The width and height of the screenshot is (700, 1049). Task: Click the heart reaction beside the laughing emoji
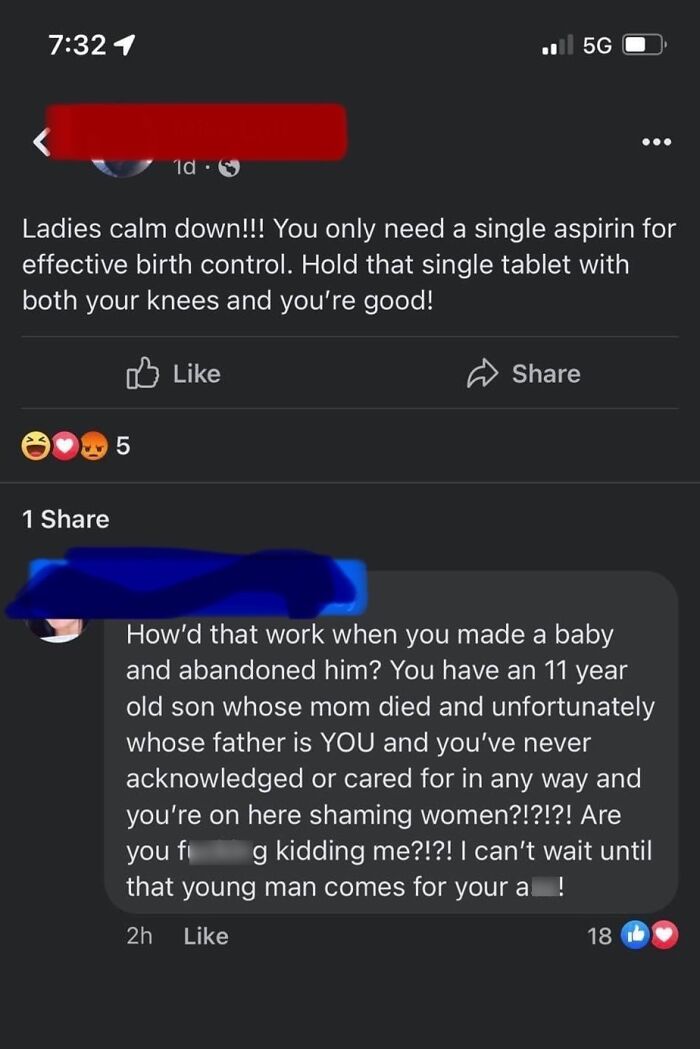64,447
